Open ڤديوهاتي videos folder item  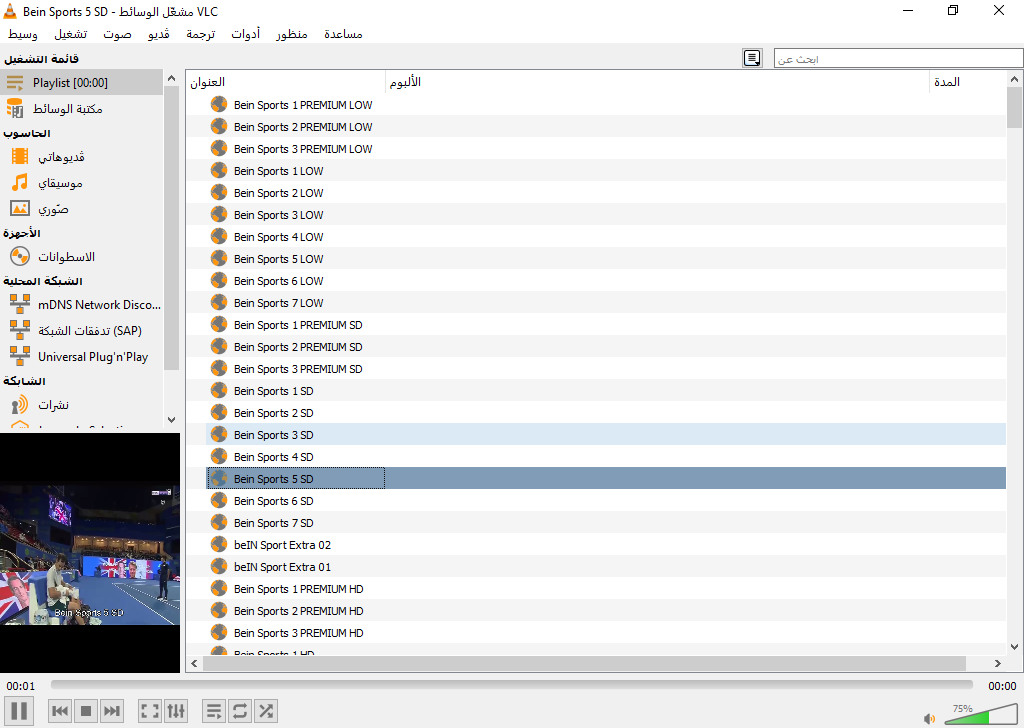pyautogui.click(x=81, y=157)
